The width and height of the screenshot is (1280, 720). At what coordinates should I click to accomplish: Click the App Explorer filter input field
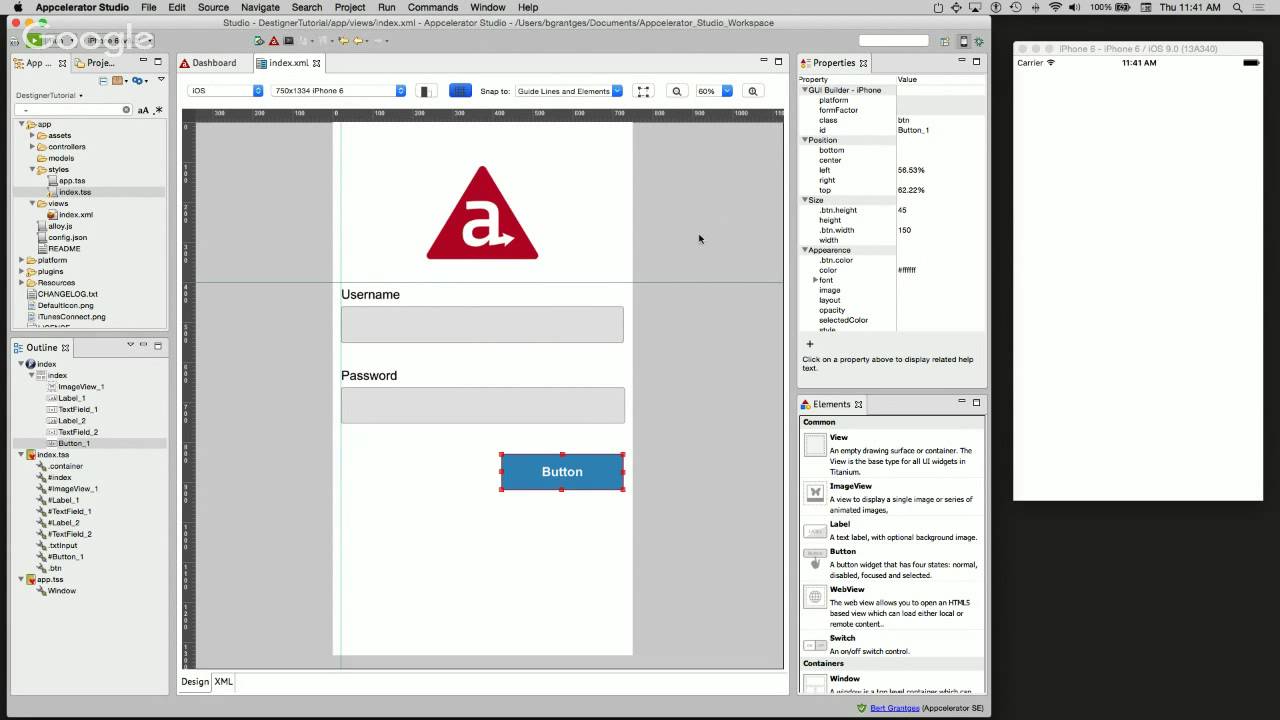72,110
